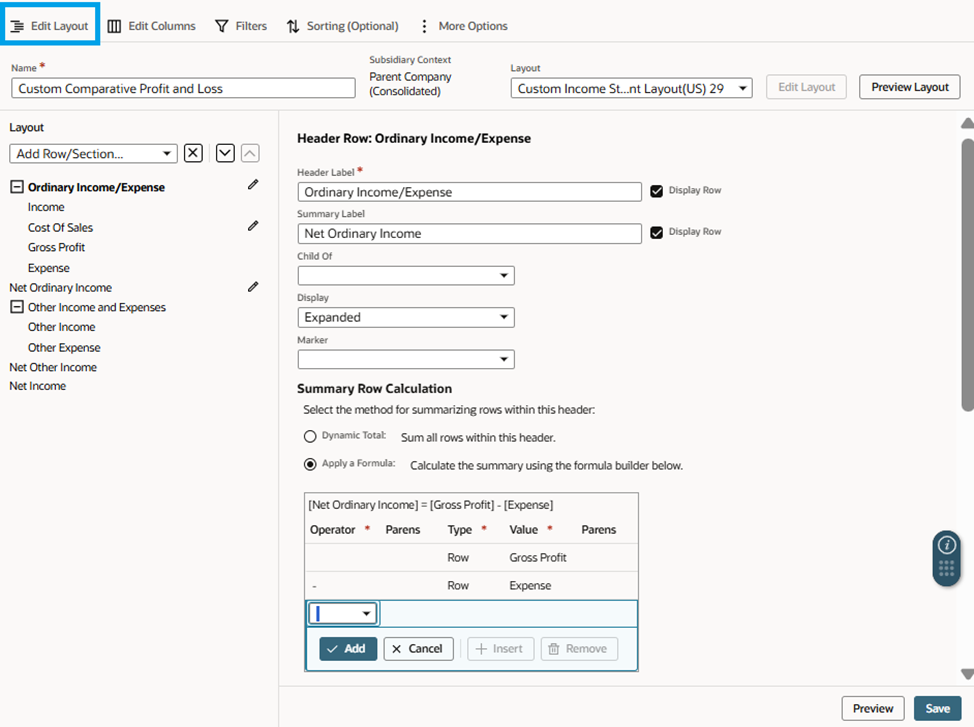Click the vertical scrollbar thumb

tap(967, 274)
